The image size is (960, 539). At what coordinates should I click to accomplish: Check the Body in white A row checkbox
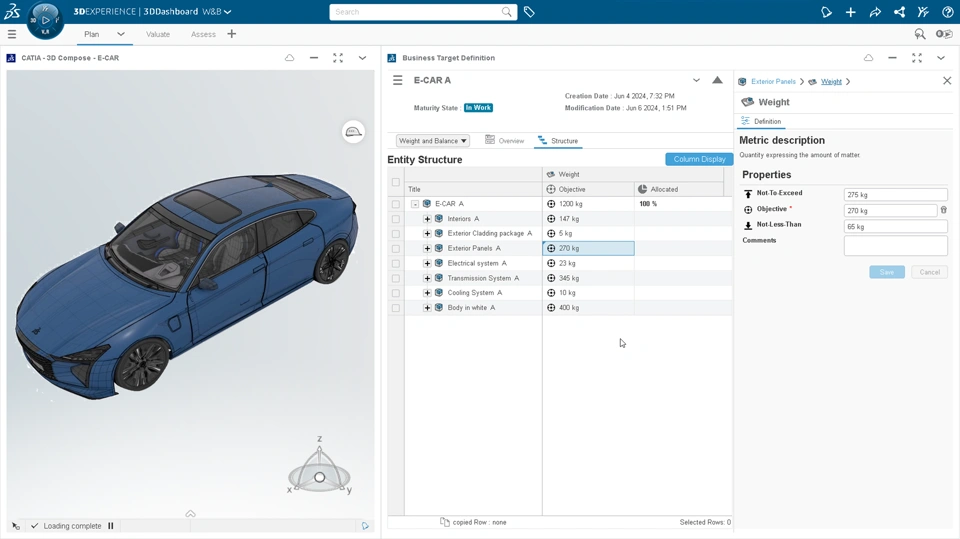click(396, 307)
